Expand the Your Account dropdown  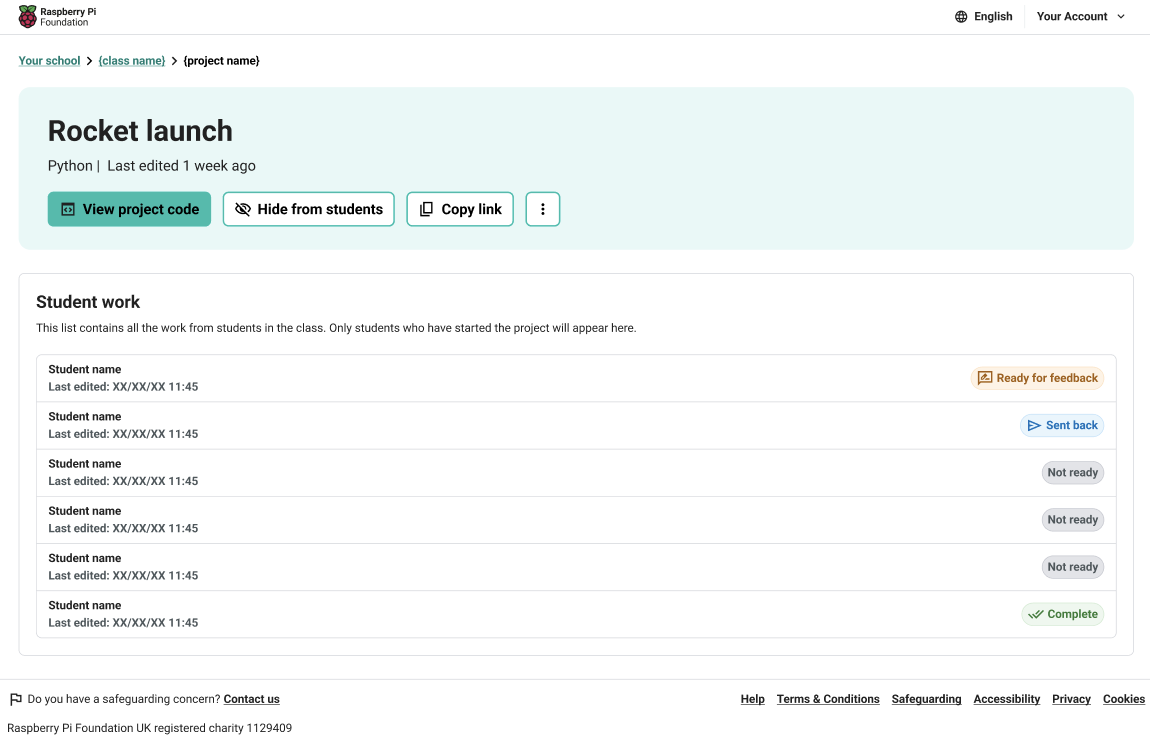(1080, 17)
